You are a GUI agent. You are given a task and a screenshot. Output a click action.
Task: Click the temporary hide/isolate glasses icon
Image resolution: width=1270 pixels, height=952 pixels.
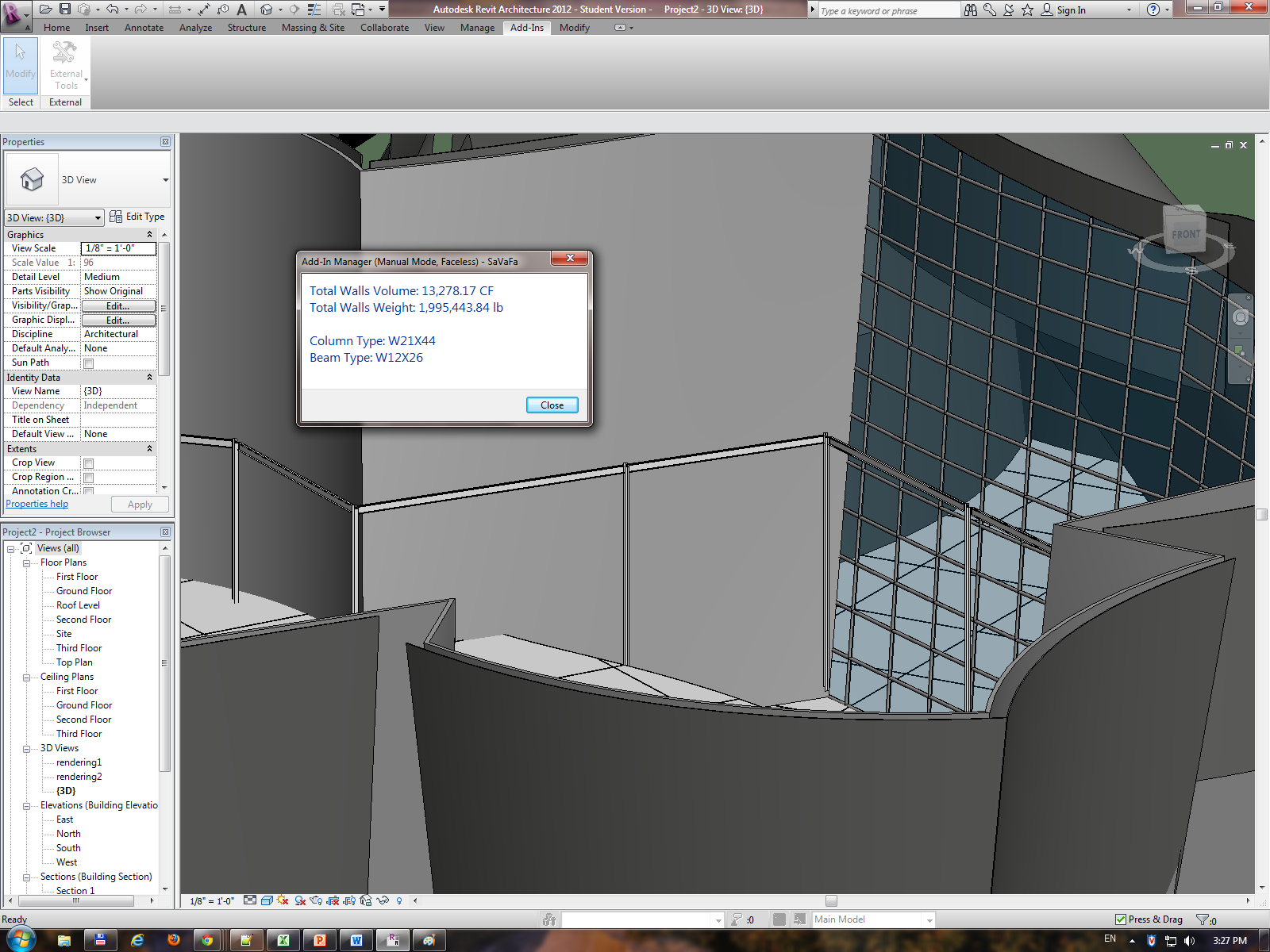pos(383,900)
